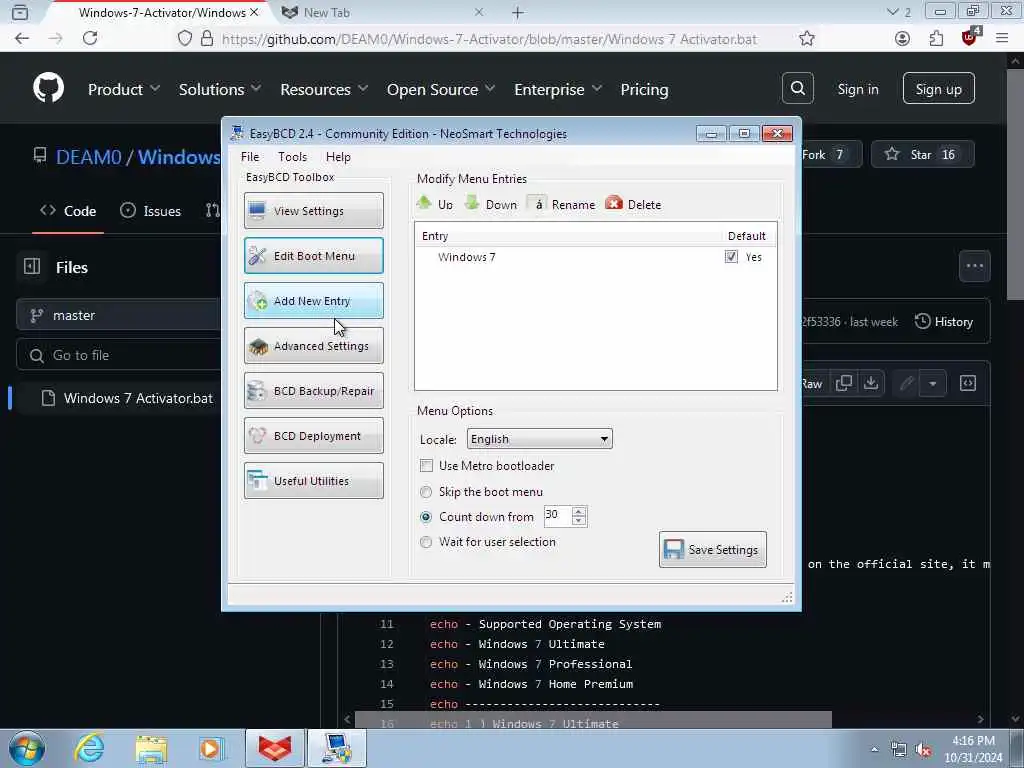
Task: Copy raw file contents icon
Action: 843,383
